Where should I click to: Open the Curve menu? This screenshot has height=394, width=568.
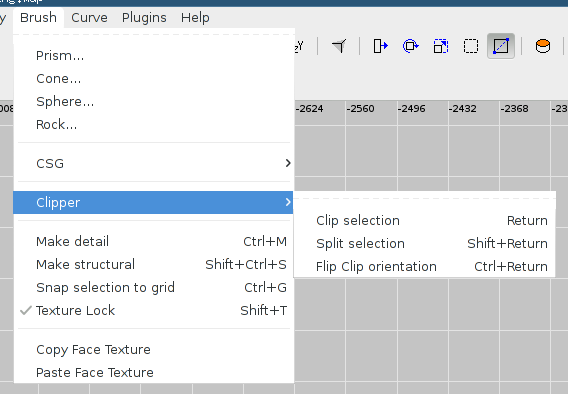89,17
